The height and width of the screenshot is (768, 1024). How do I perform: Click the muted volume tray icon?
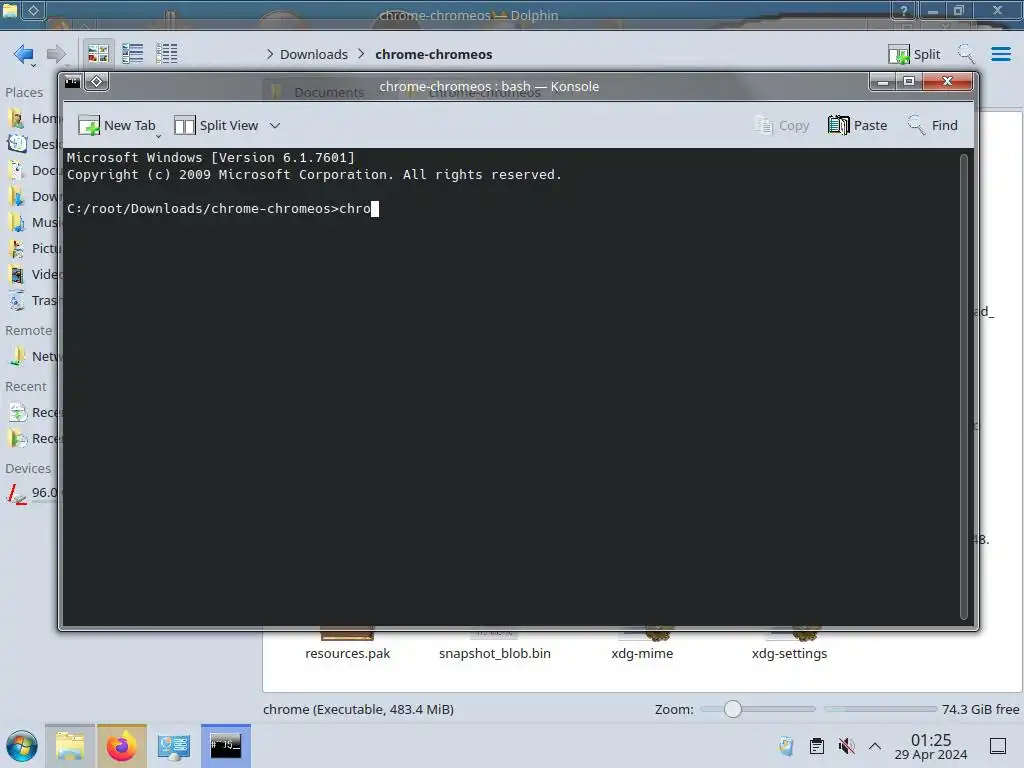[x=846, y=746]
